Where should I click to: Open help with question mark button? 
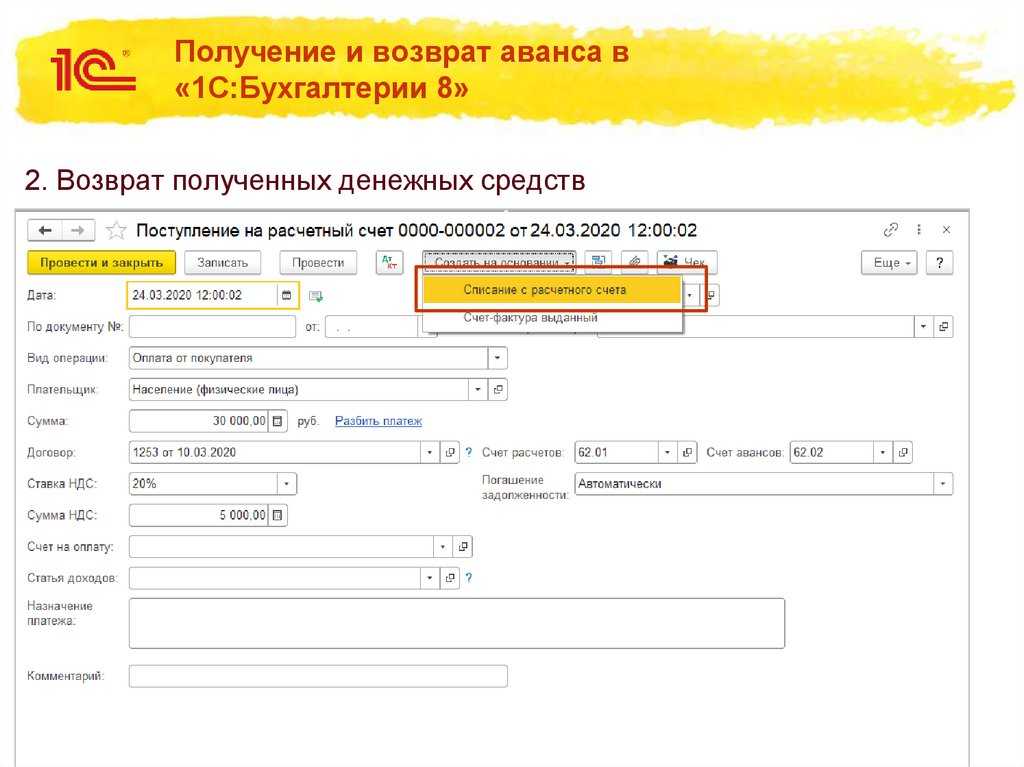[939, 263]
